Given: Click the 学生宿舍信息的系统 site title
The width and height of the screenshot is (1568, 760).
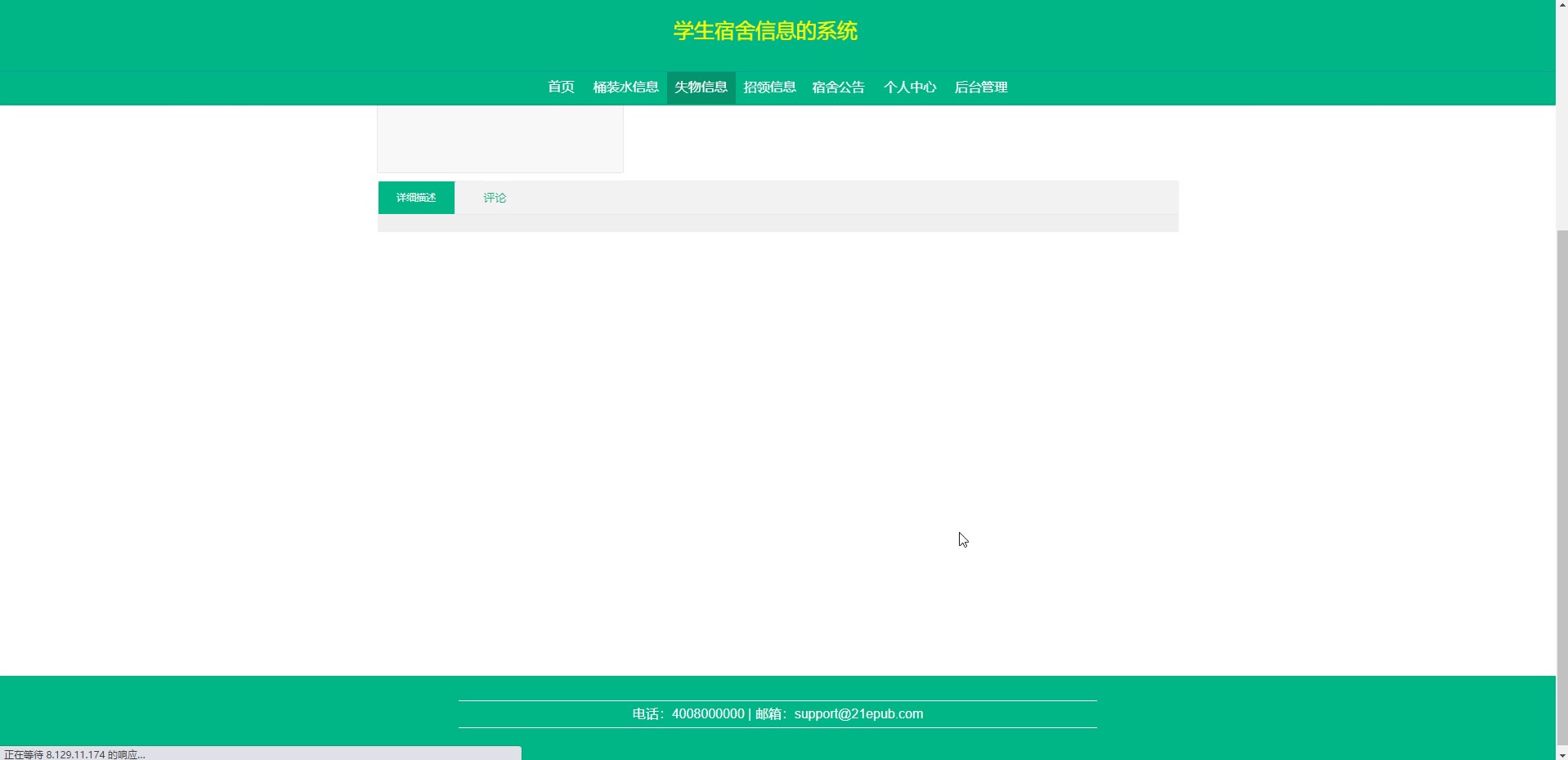Looking at the screenshot, I should (765, 31).
